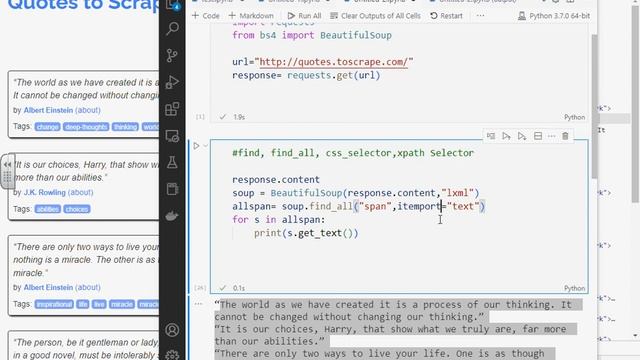
Task: Change second cell's Python language mode
Action: click(574, 288)
